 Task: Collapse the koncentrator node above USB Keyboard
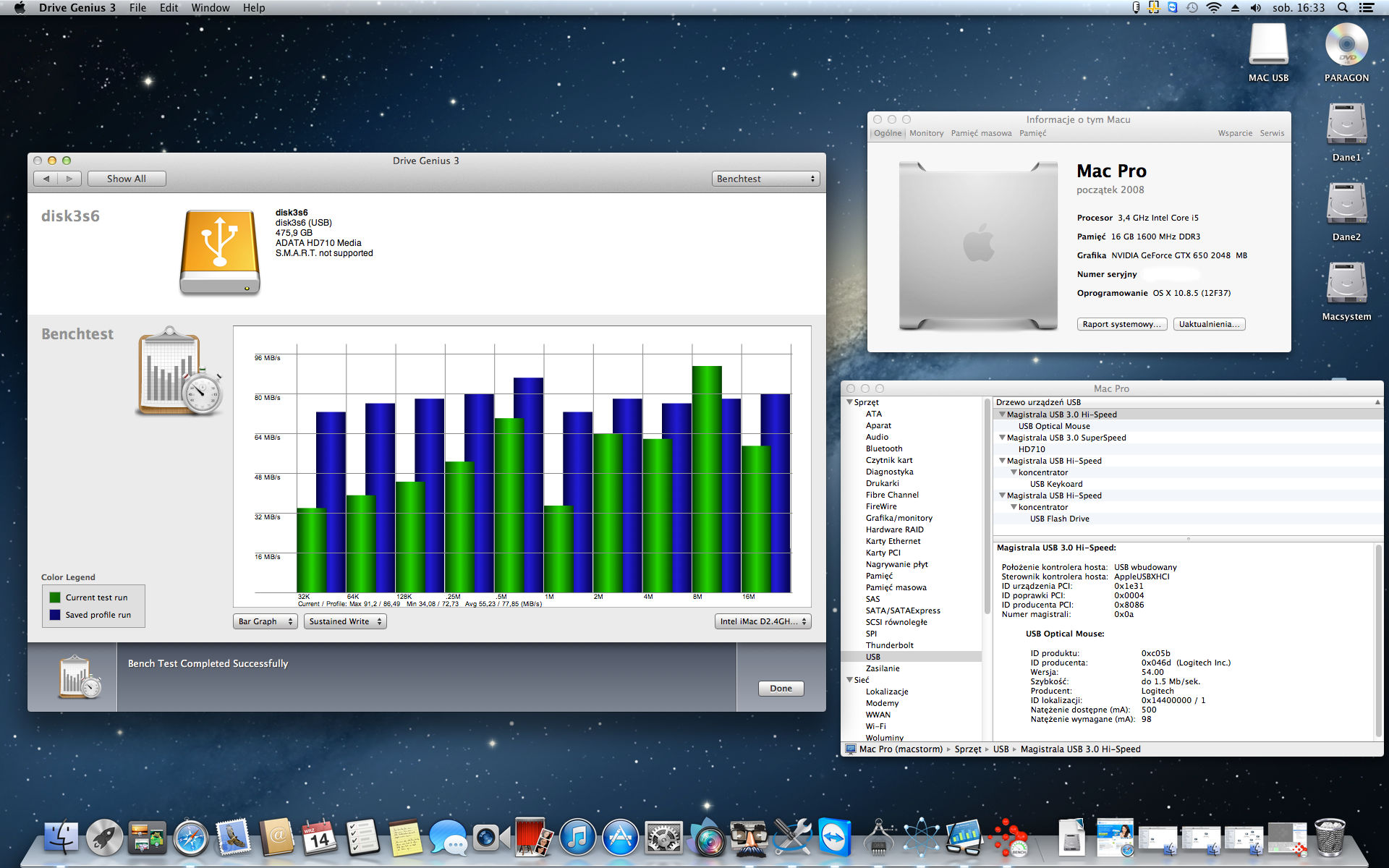pyautogui.click(x=1014, y=472)
